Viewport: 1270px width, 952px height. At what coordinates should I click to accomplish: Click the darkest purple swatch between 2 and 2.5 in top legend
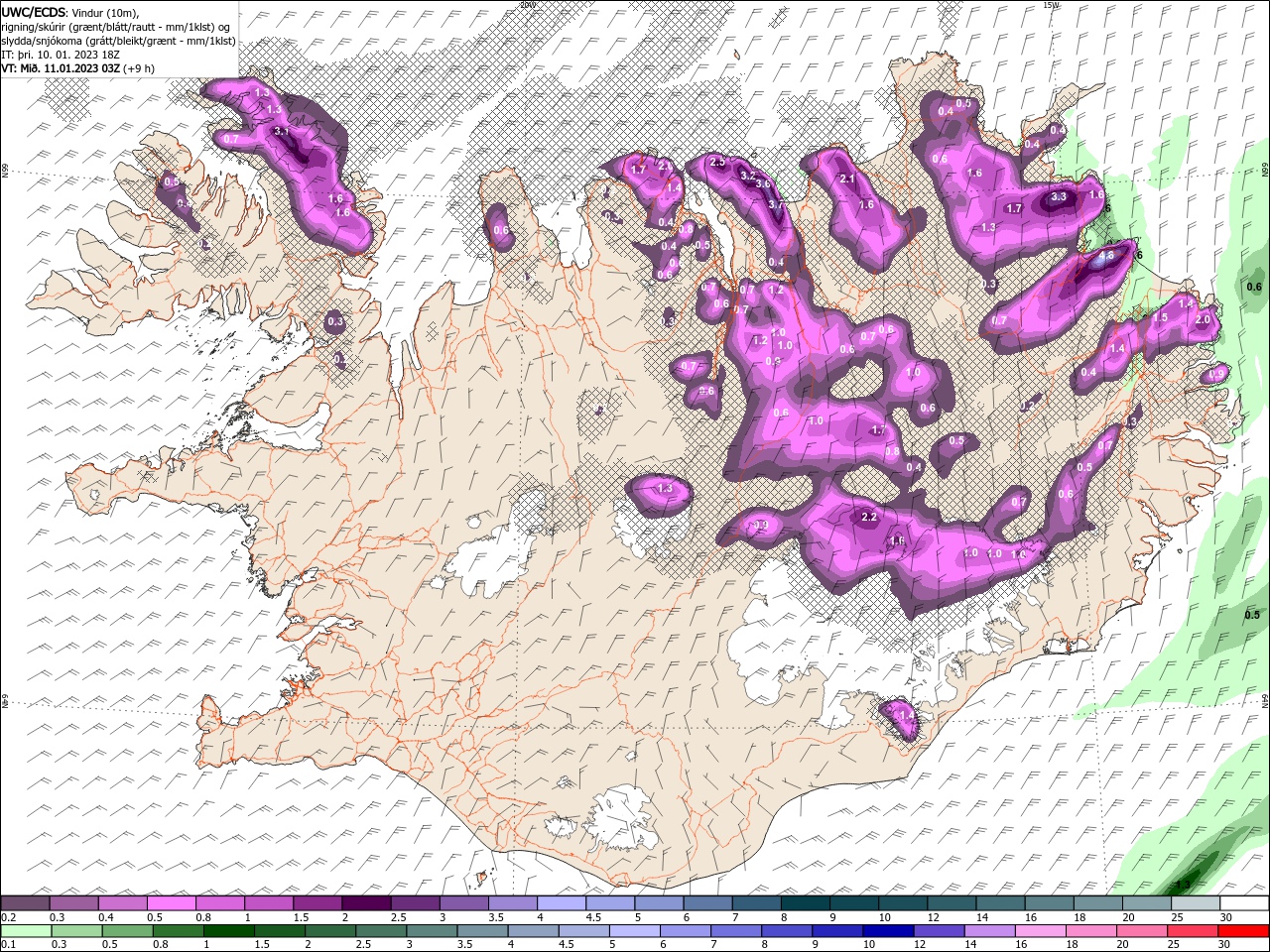coord(366,903)
